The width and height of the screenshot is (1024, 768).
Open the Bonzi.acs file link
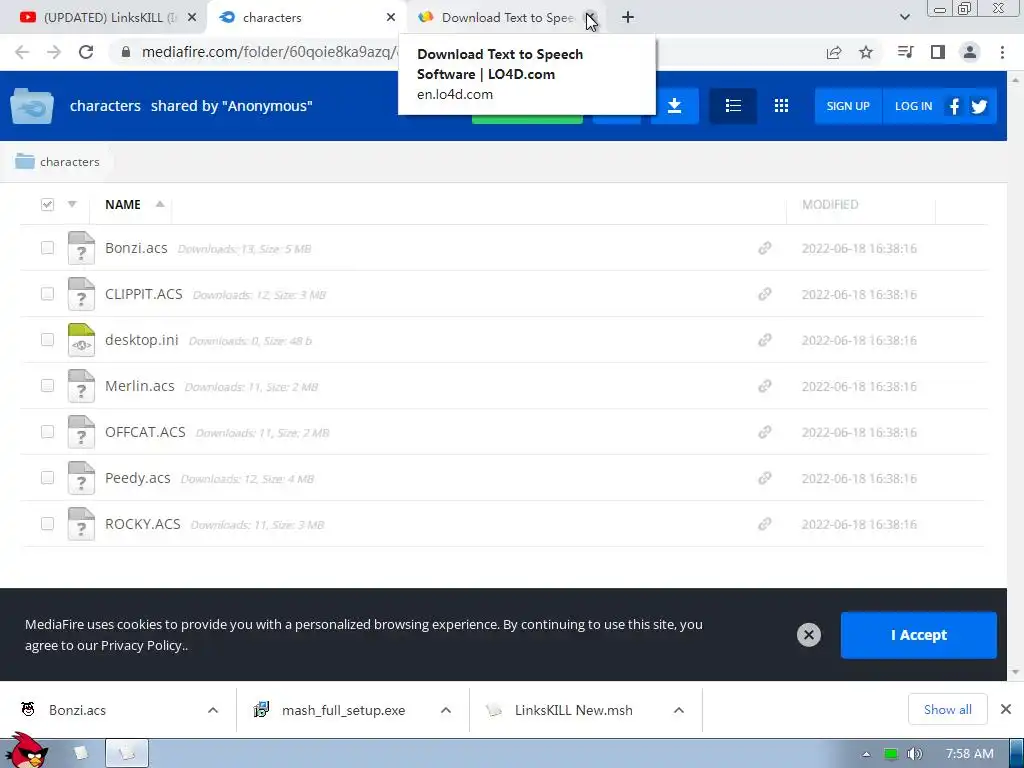pyautogui.click(x=136, y=248)
